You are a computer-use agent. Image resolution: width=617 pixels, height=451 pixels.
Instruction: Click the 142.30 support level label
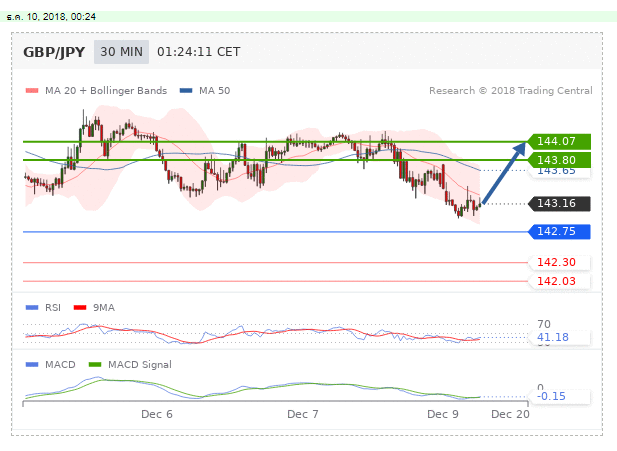tap(556, 263)
